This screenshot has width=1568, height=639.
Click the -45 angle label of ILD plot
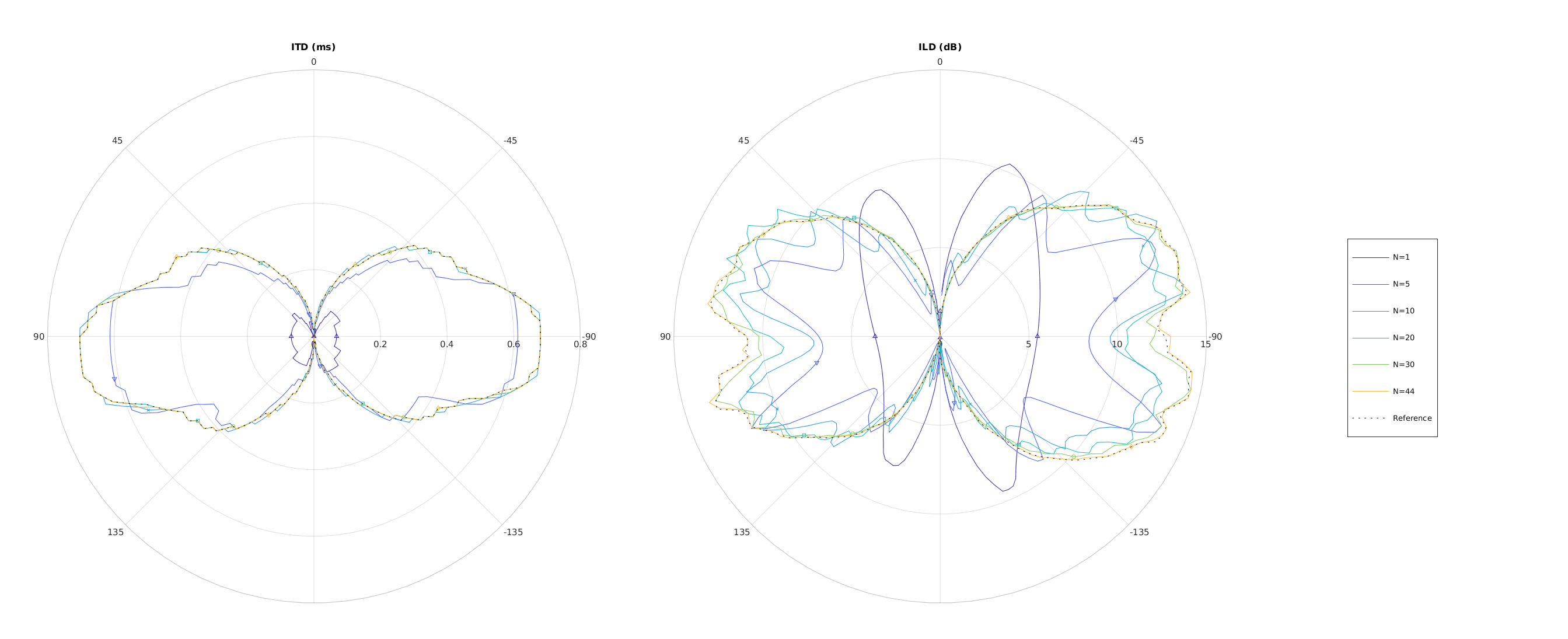coord(1136,141)
